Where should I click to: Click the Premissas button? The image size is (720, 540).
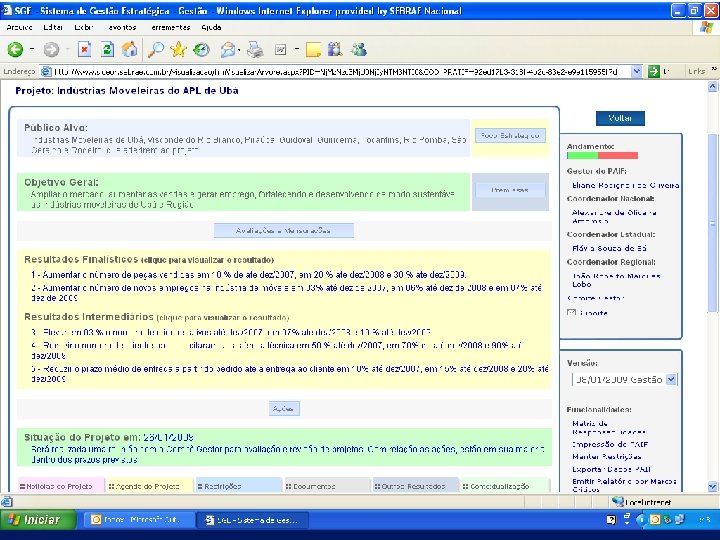point(510,190)
